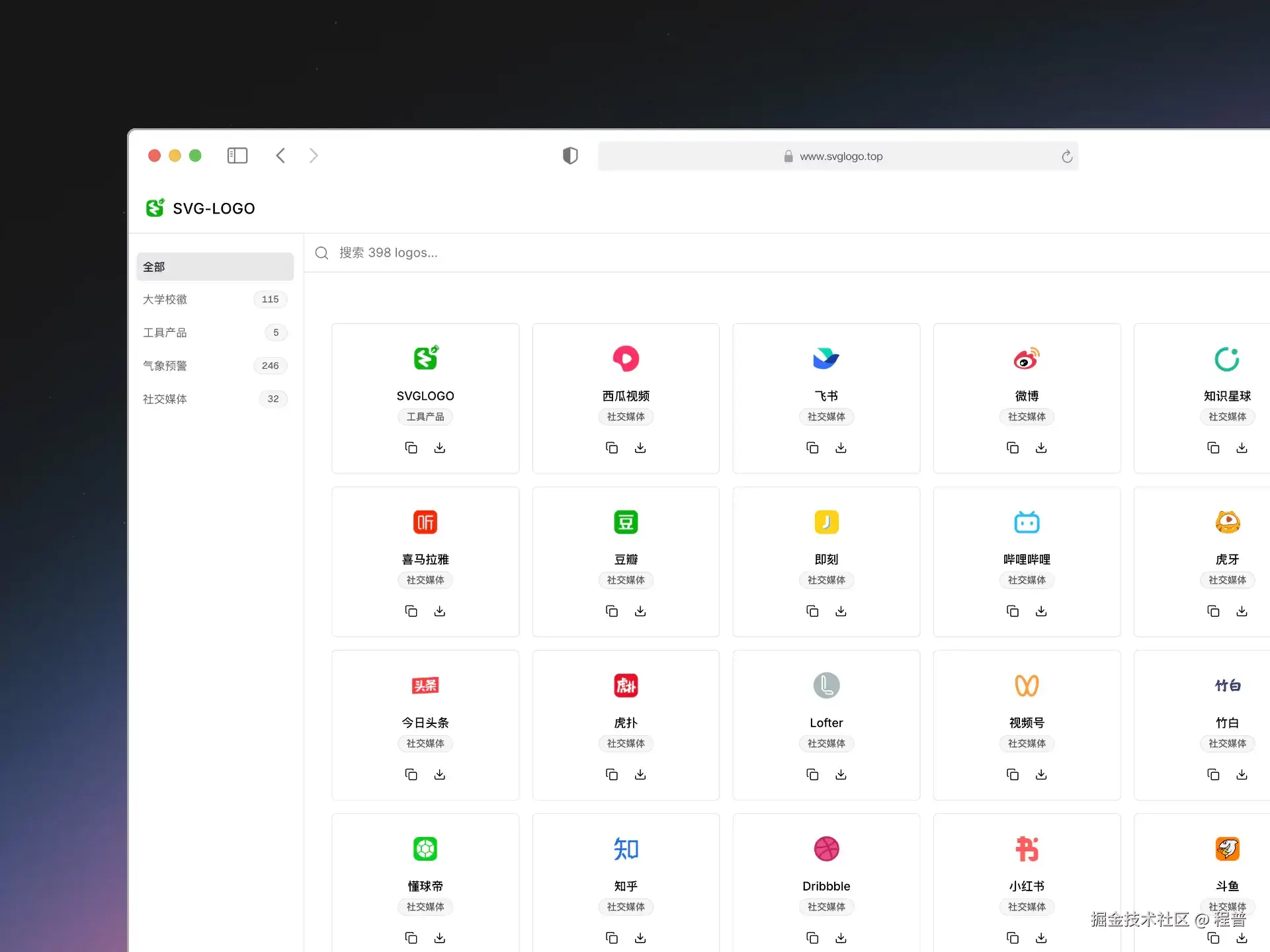Copy the 豆瓣 logo code
1270x952 pixels.
[611, 610]
